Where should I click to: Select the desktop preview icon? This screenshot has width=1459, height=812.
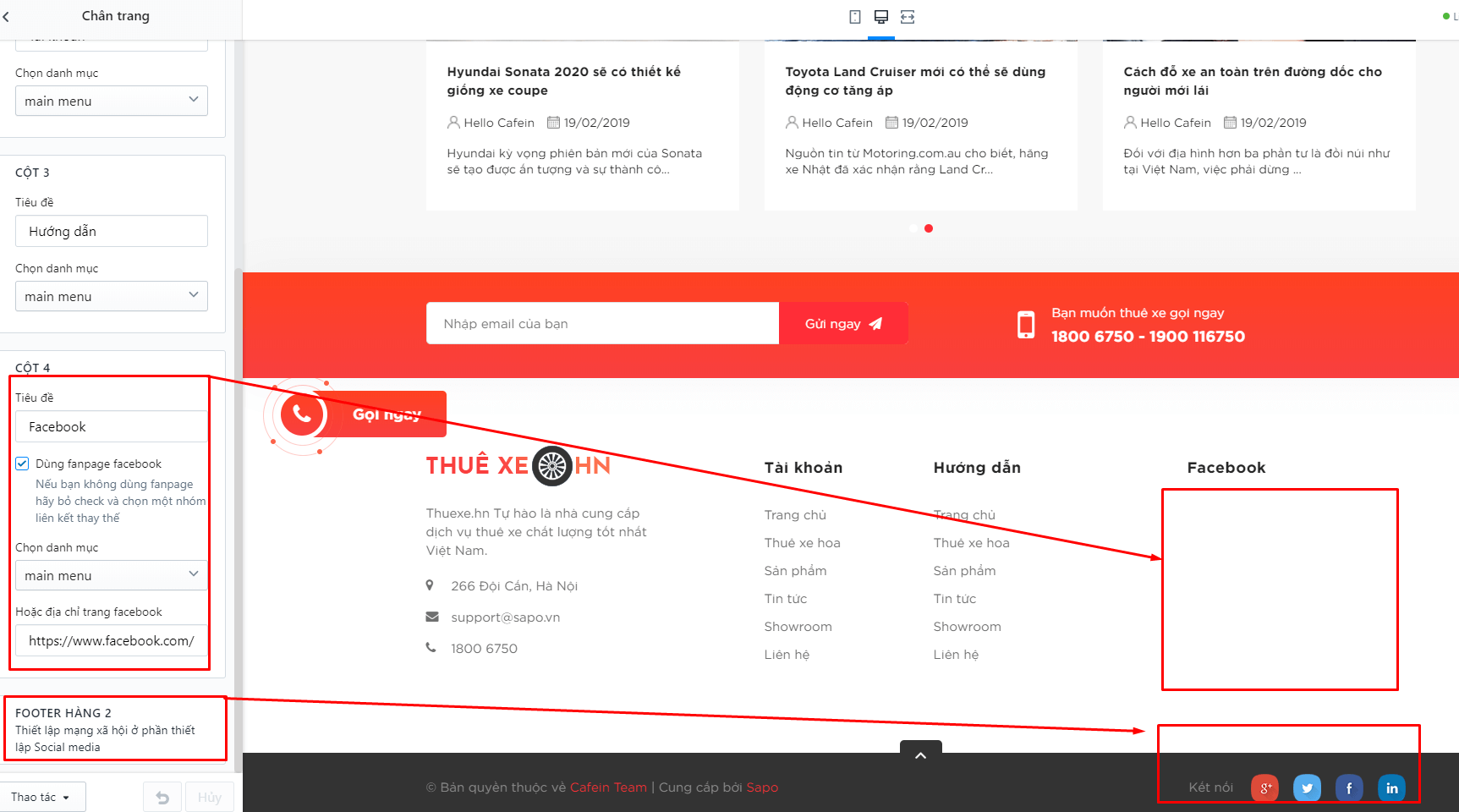(x=881, y=17)
